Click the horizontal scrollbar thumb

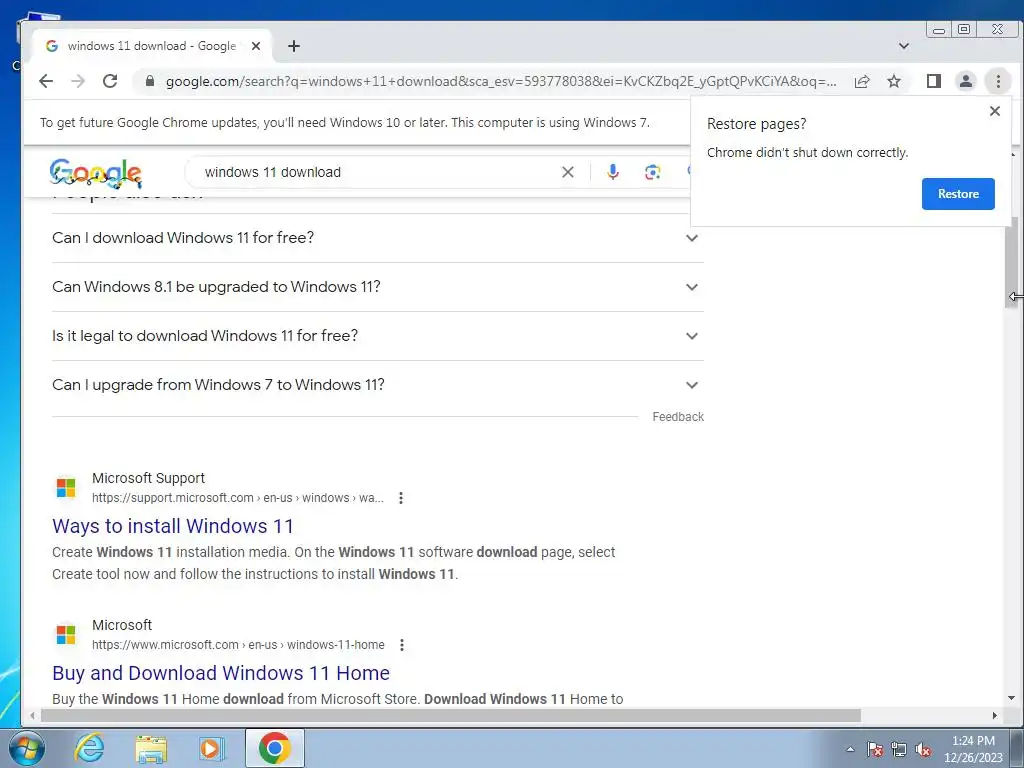pyautogui.click(x=451, y=716)
